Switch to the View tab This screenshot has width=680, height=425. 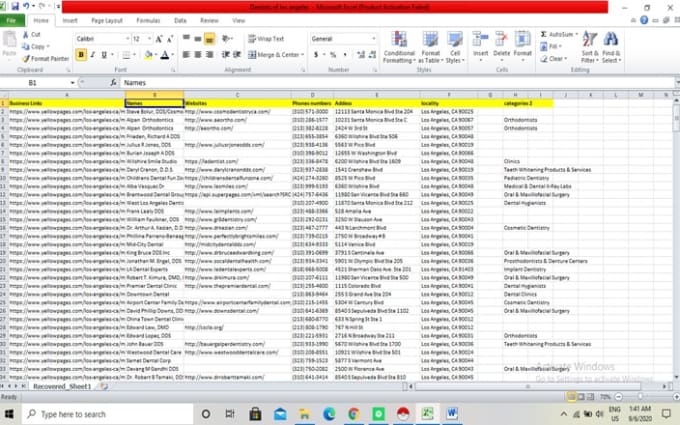point(238,20)
